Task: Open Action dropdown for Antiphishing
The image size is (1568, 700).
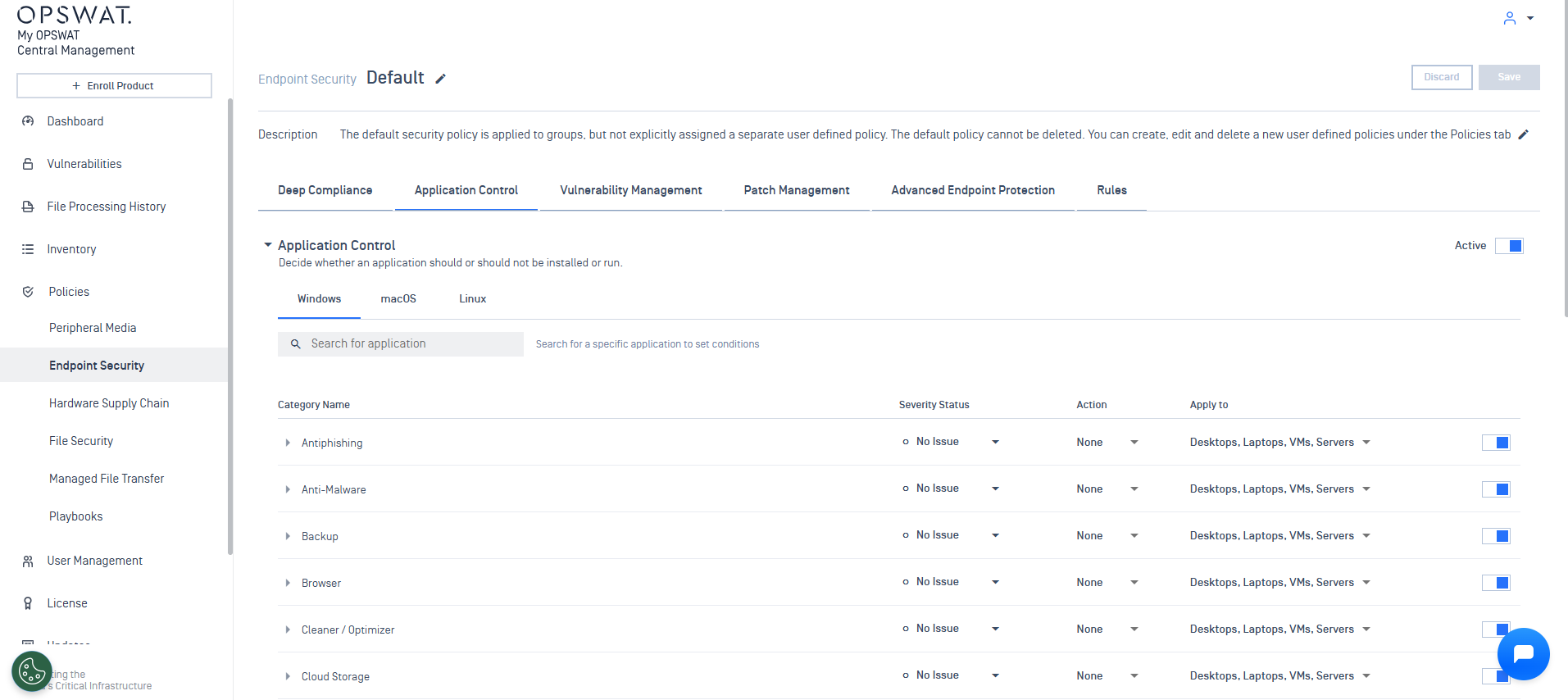Action: (1134, 442)
